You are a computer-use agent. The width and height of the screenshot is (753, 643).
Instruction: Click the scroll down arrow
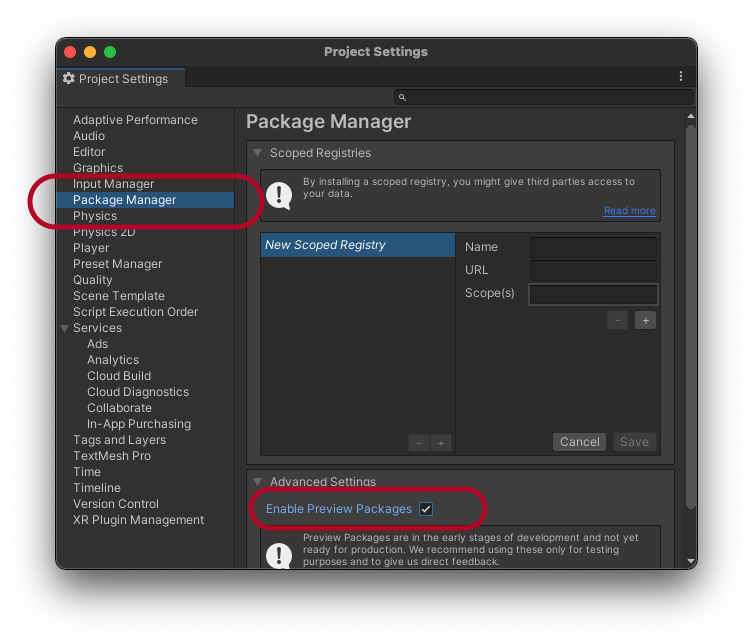[691, 561]
